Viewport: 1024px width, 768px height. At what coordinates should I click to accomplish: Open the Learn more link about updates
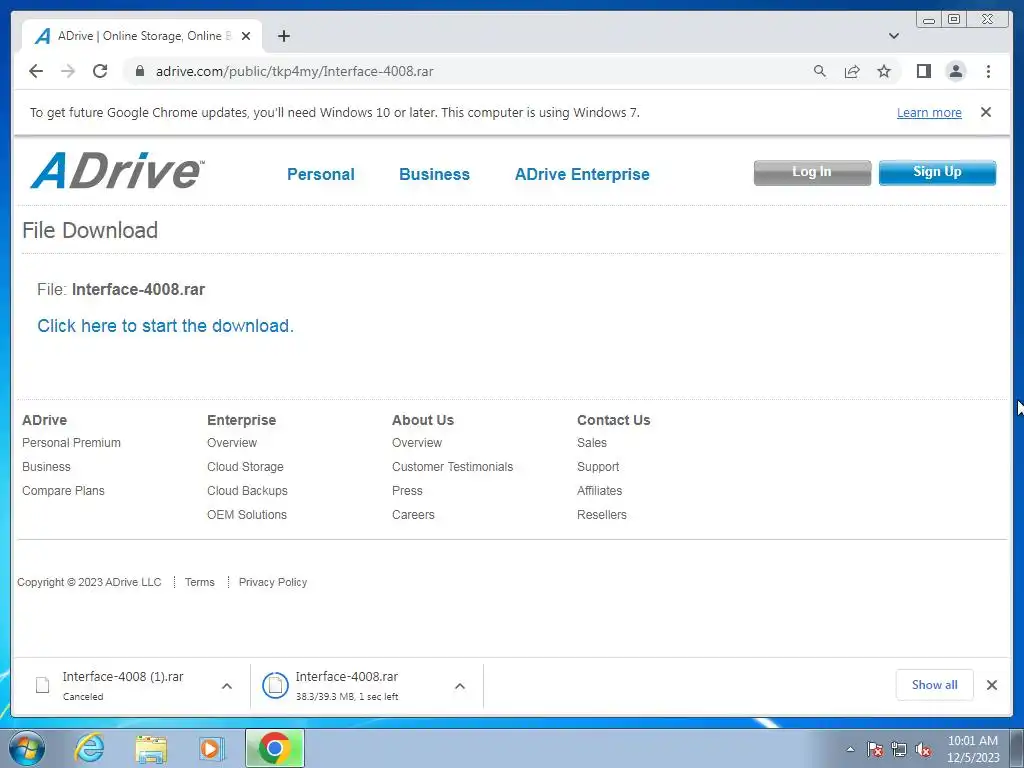coord(929,112)
